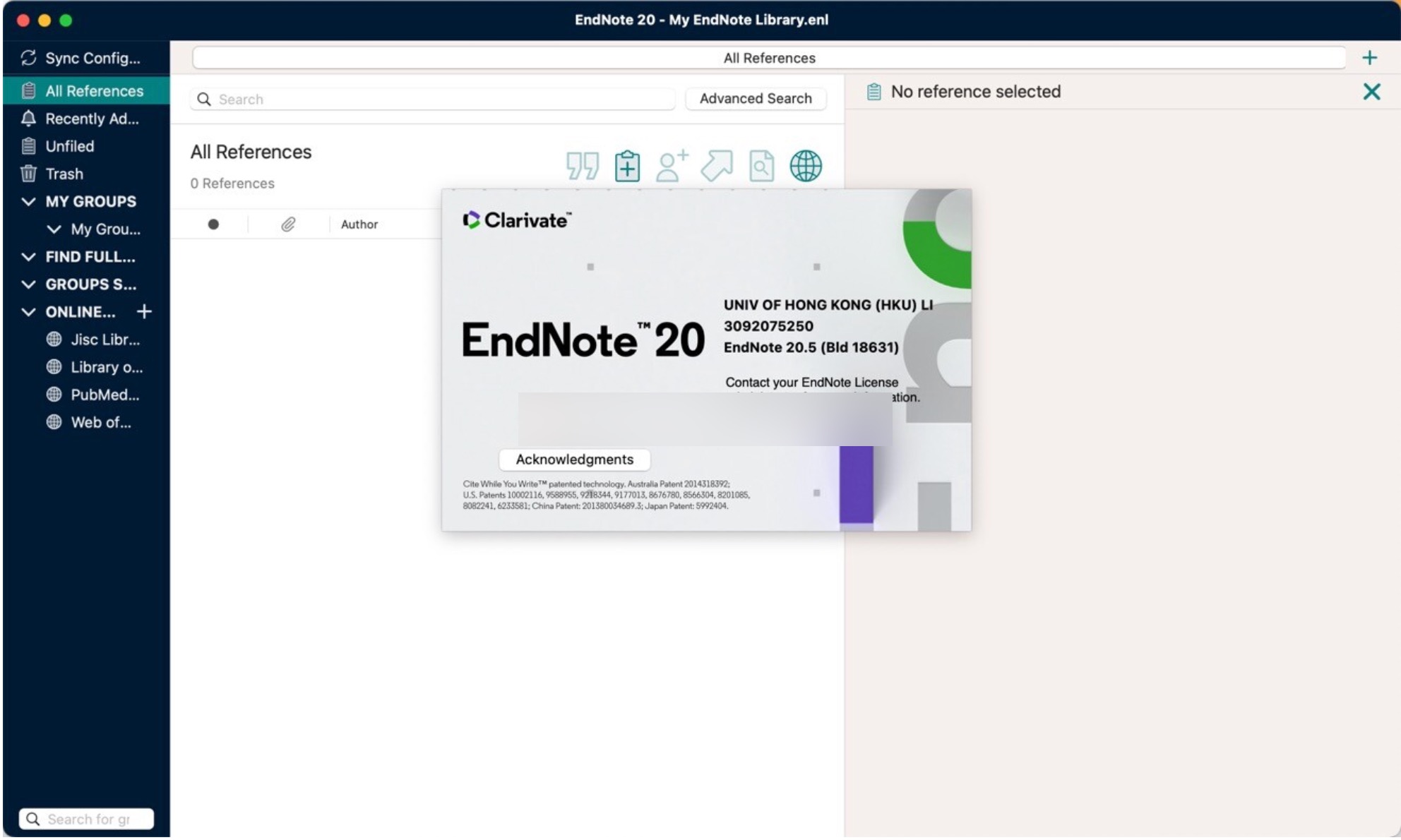Click inside the Search references field
Image resolution: width=1401 pixels, height=840 pixels.
431,99
